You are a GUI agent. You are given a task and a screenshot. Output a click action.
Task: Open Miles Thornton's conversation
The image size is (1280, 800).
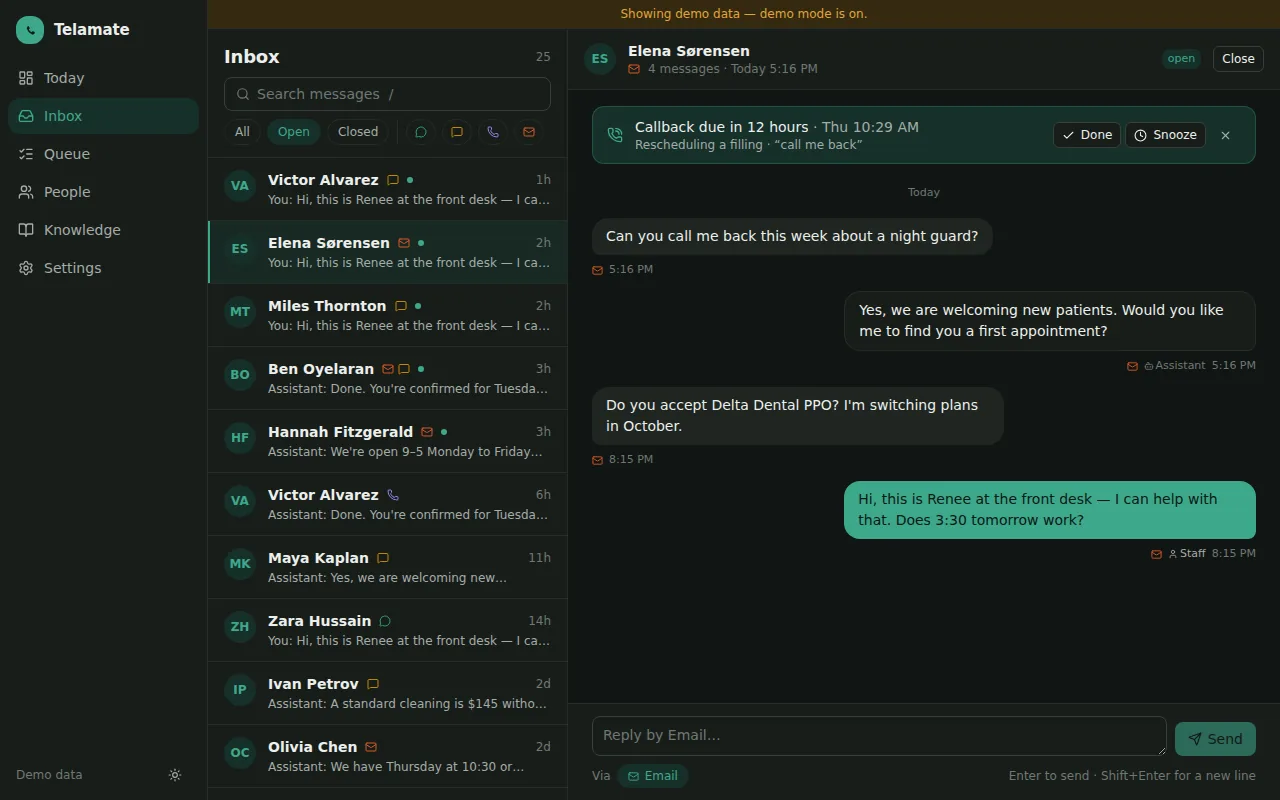387,315
